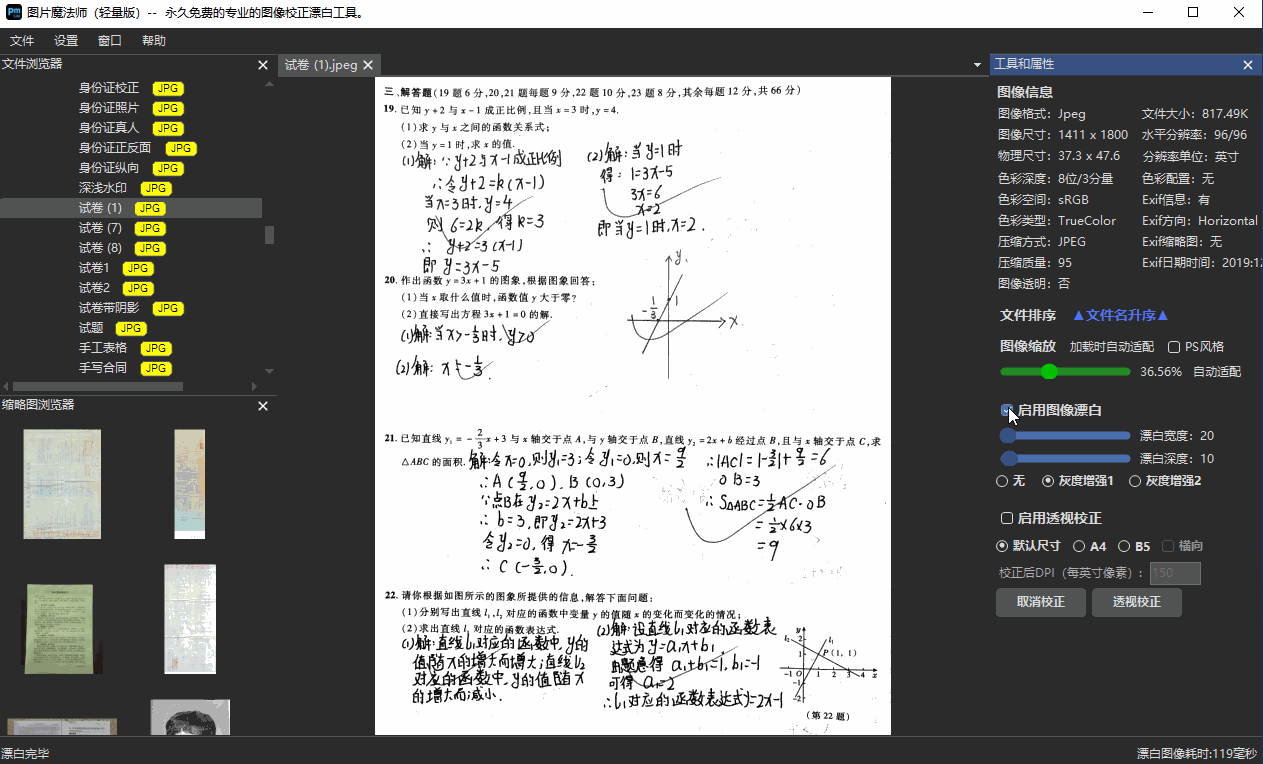Image resolution: width=1263 pixels, height=764 pixels.
Task: Click the JPG badge beside 手写合同
Action: pyautogui.click(x=155, y=368)
